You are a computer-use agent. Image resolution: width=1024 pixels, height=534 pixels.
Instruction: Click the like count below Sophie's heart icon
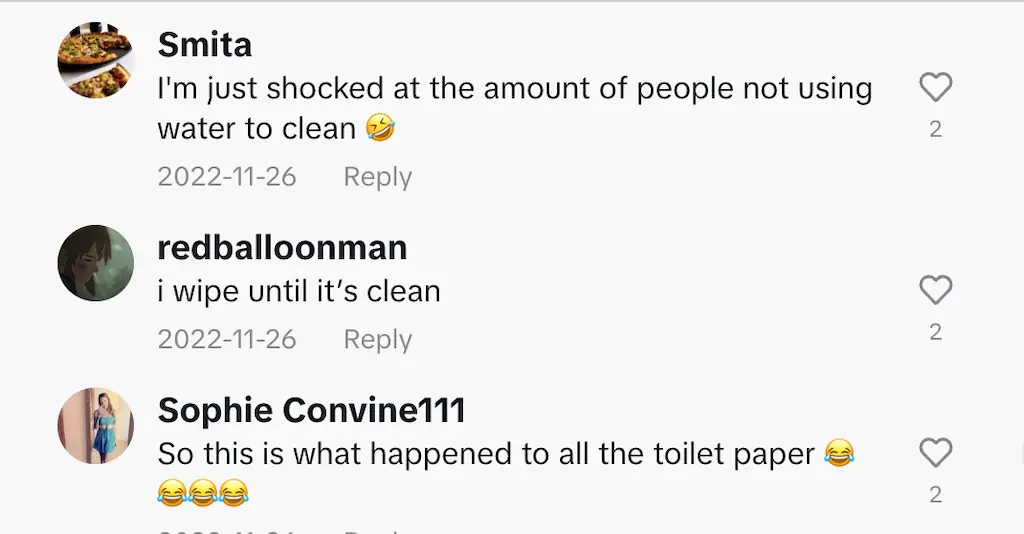935,494
